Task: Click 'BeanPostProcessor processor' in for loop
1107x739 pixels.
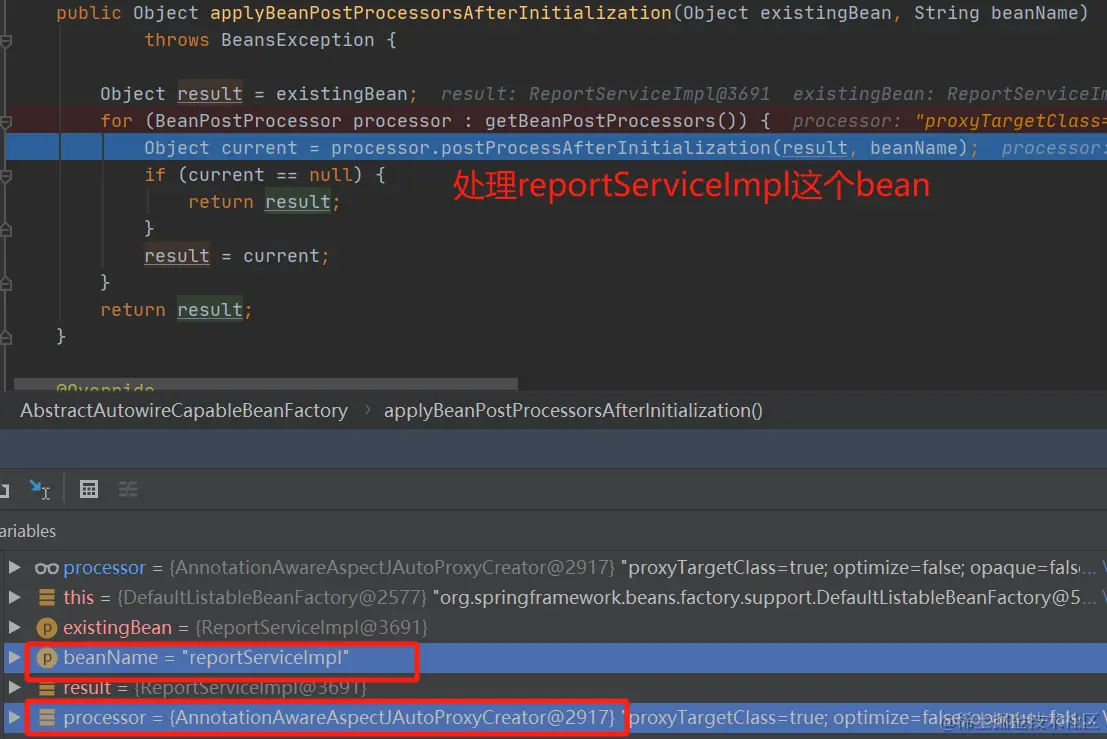Action: pyautogui.click(x=303, y=121)
